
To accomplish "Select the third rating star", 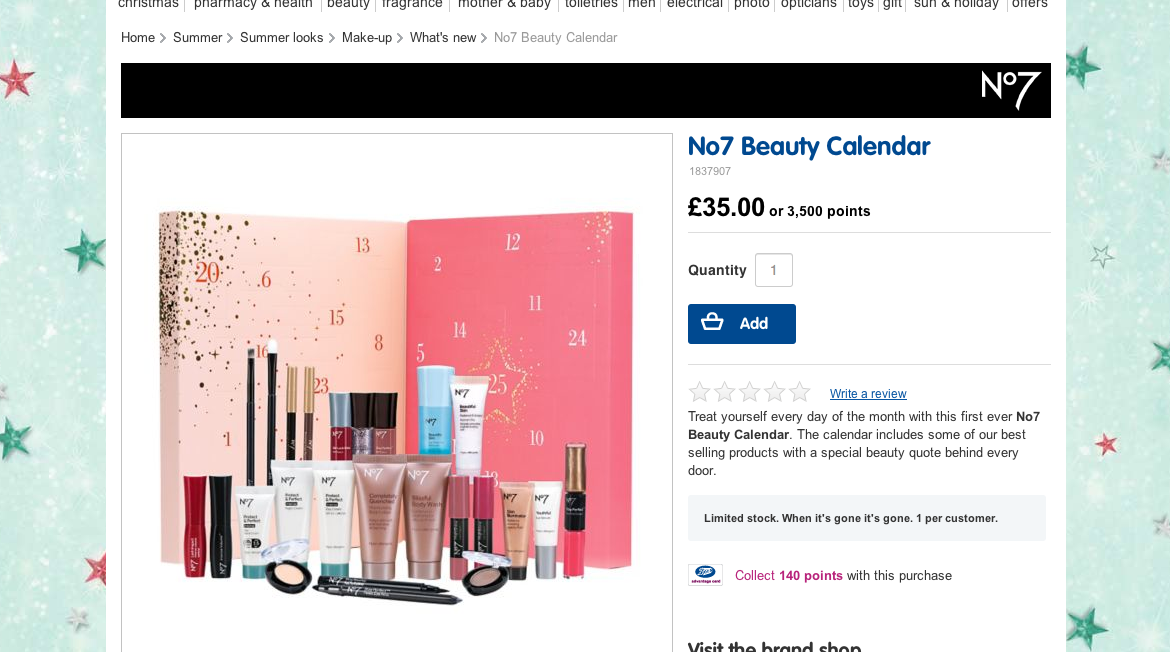I will pos(749,392).
